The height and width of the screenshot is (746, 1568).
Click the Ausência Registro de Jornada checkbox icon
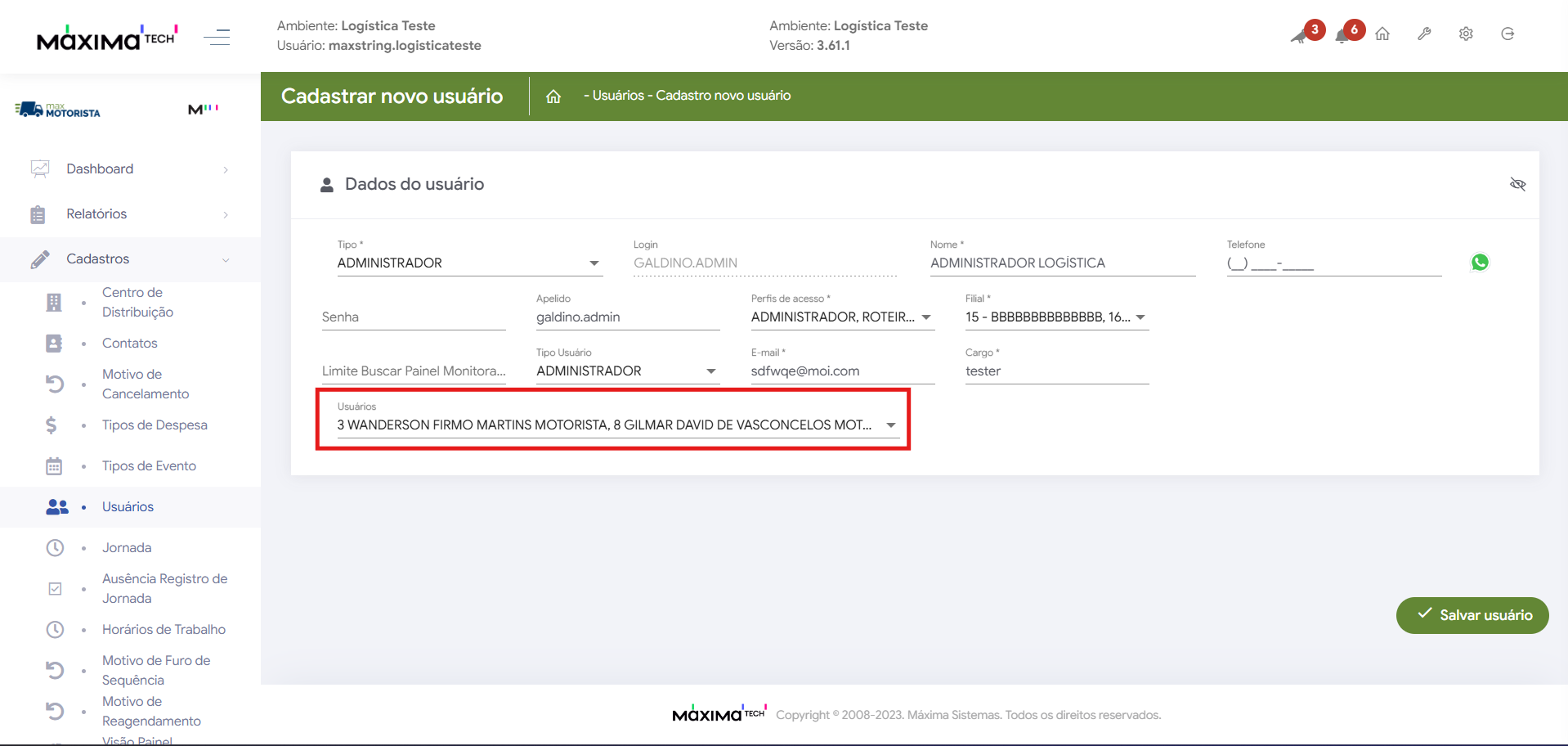tap(55, 589)
